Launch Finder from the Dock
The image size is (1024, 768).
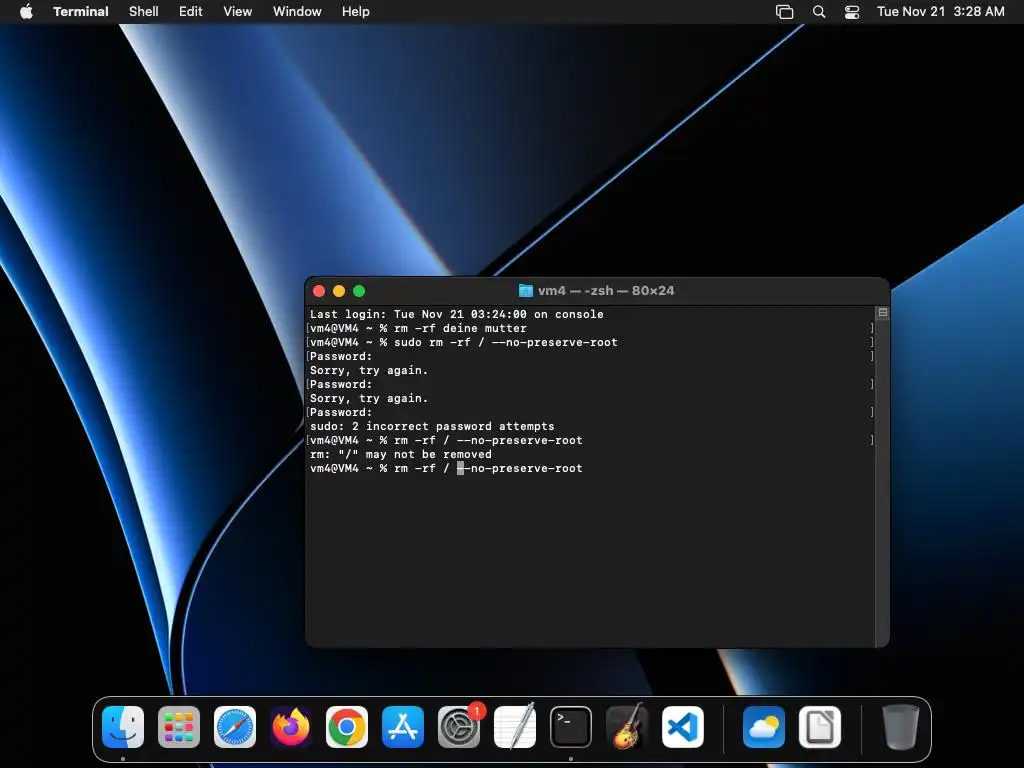123,727
